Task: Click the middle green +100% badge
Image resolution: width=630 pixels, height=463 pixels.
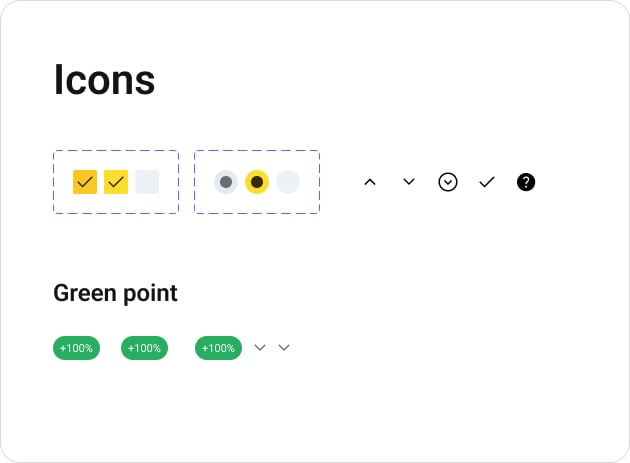Action: [144, 348]
